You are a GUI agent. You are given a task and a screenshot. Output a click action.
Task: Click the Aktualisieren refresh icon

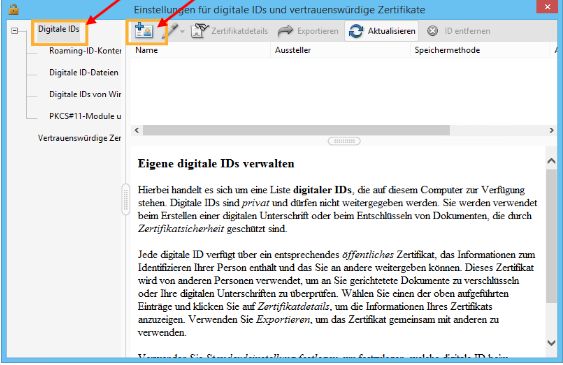coord(356,31)
